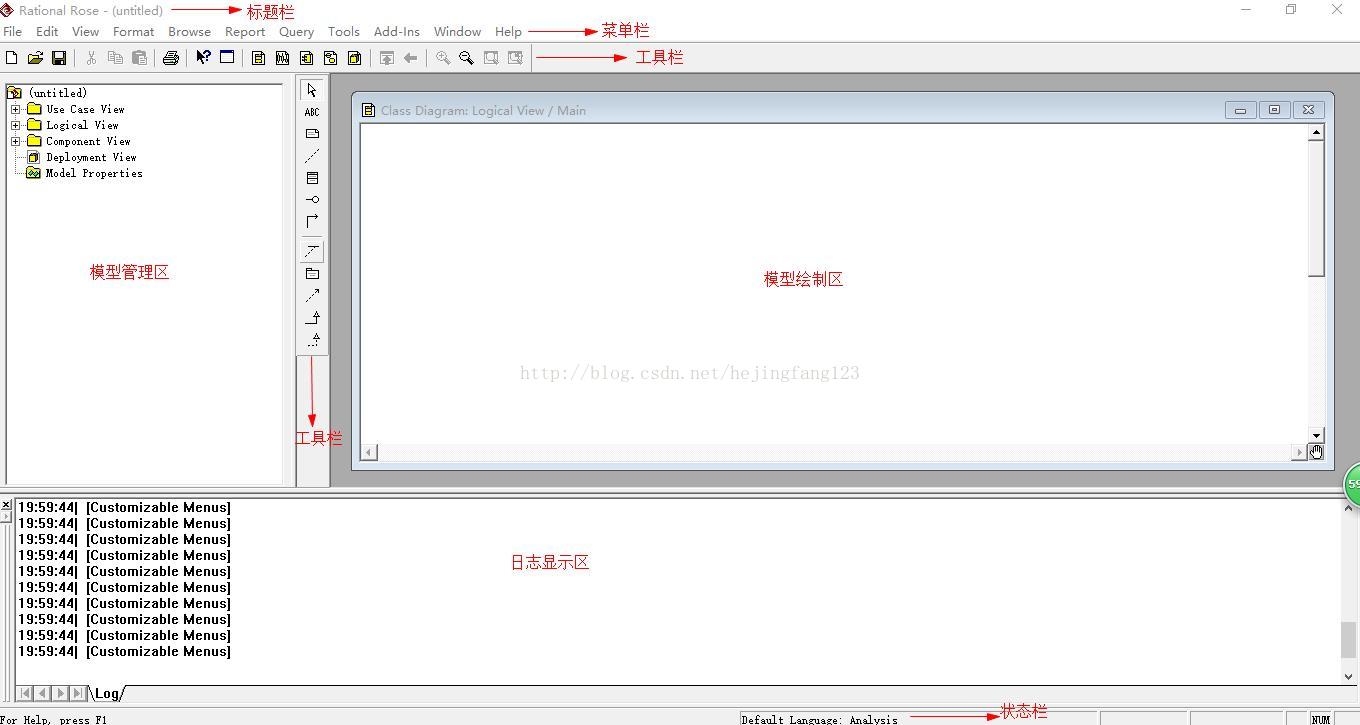Viewport: 1360px width, 725px height.
Task: Click the Cut scissors icon
Action: tap(91, 58)
